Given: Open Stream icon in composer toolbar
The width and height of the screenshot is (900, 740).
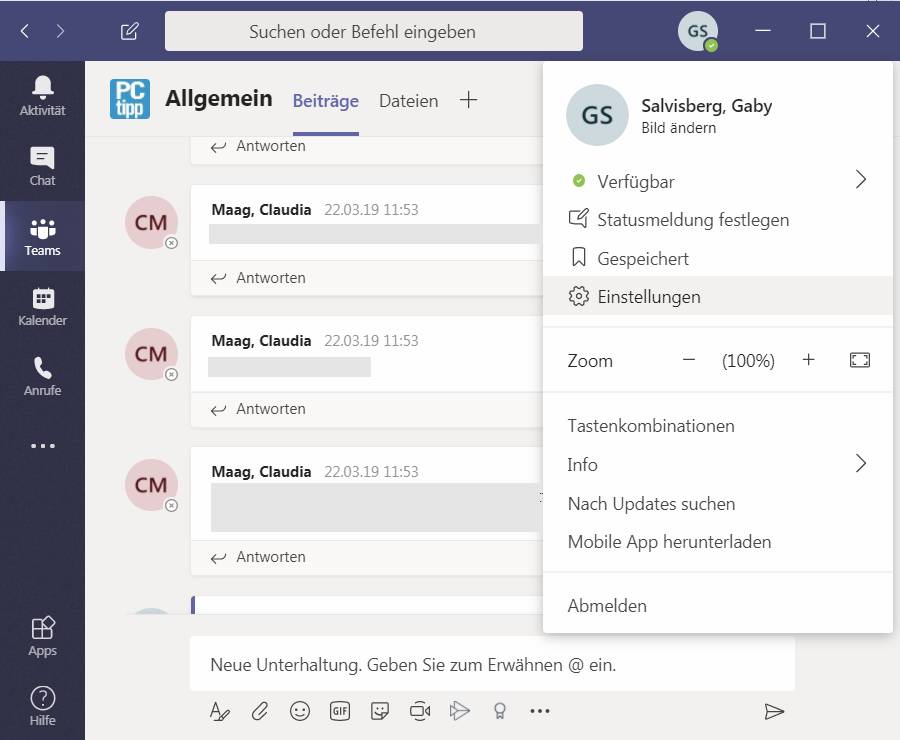Looking at the screenshot, I should pyautogui.click(x=460, y=711).
